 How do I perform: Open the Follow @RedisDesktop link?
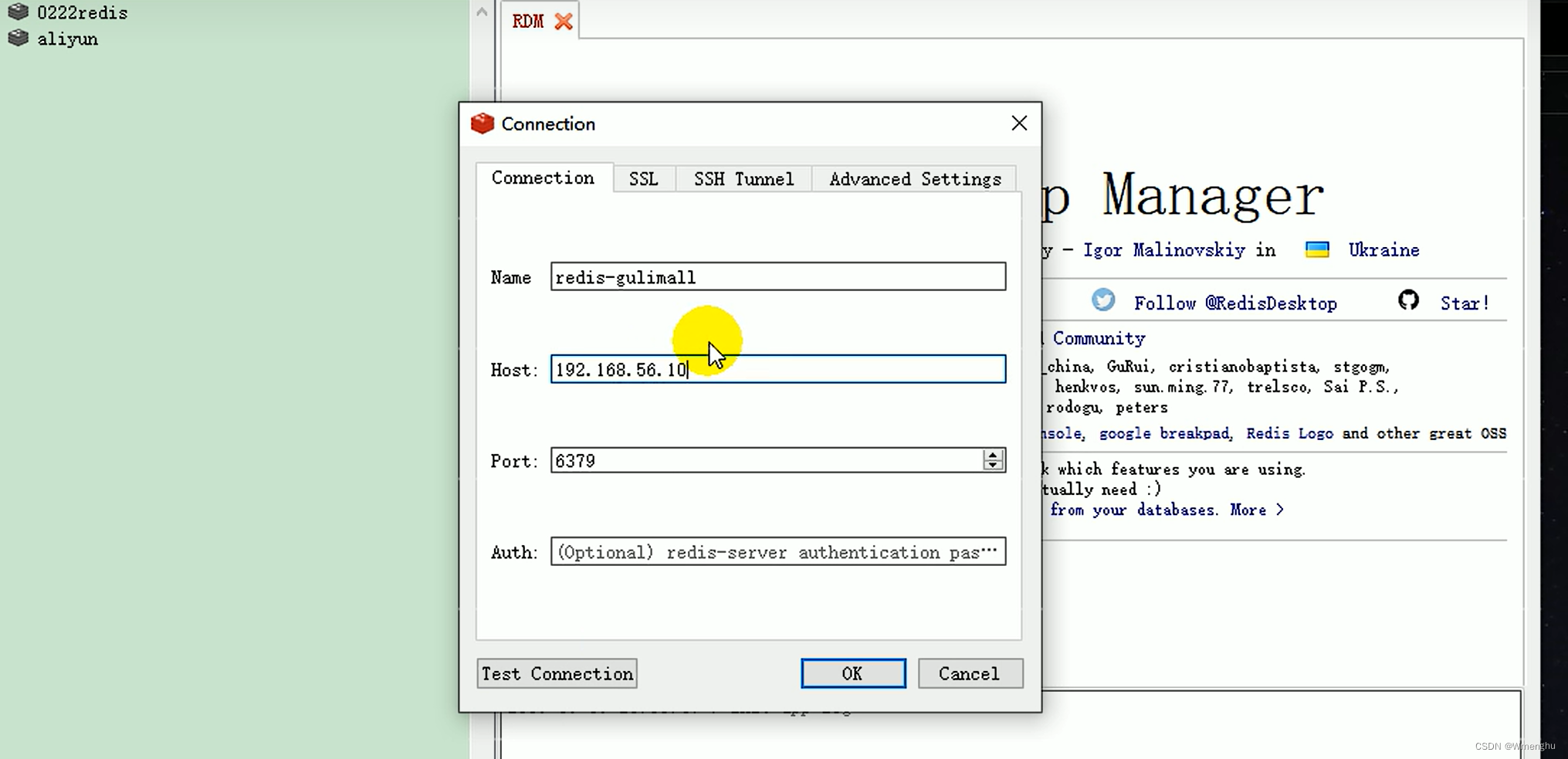(1235, 303)
